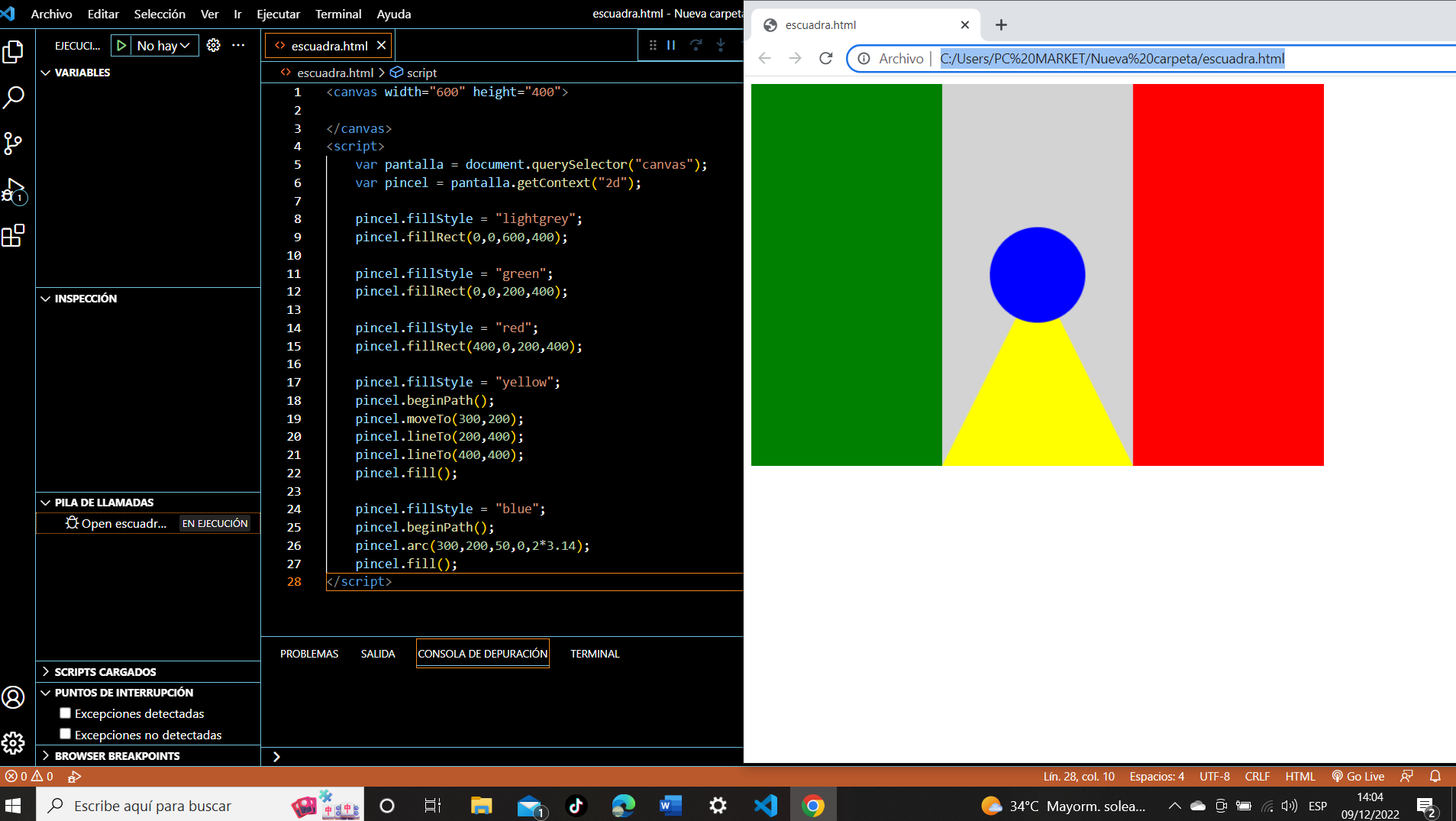Close the escuadra.html Chrome tab

[964, 25]
